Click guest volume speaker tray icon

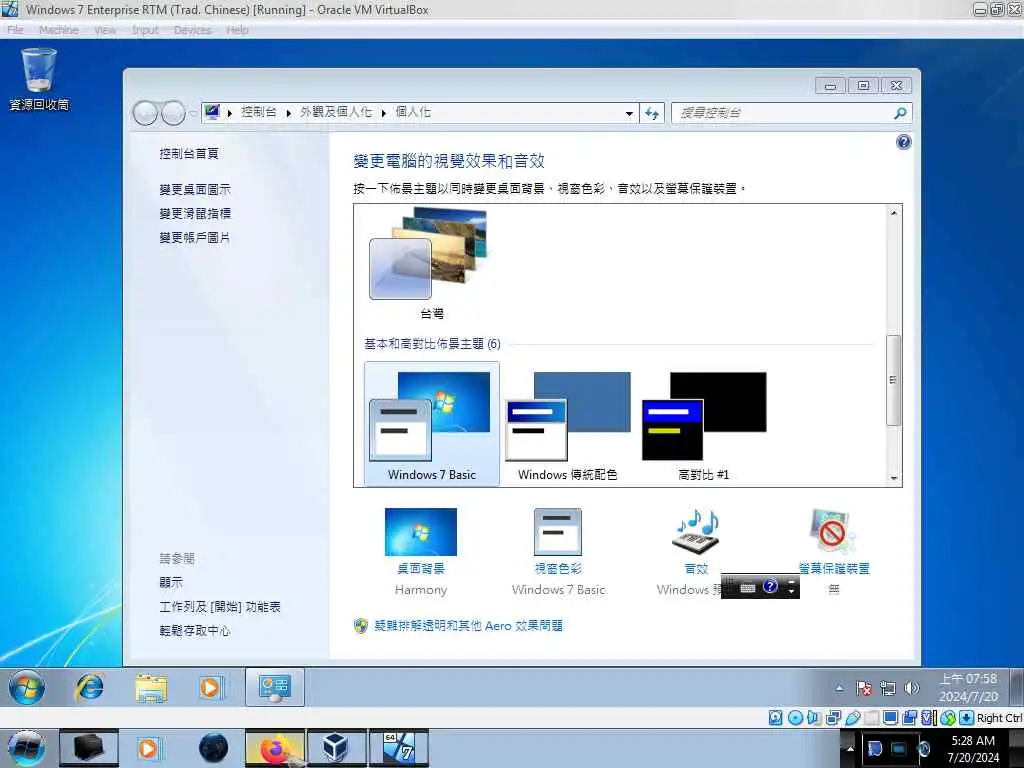[912, 688]
